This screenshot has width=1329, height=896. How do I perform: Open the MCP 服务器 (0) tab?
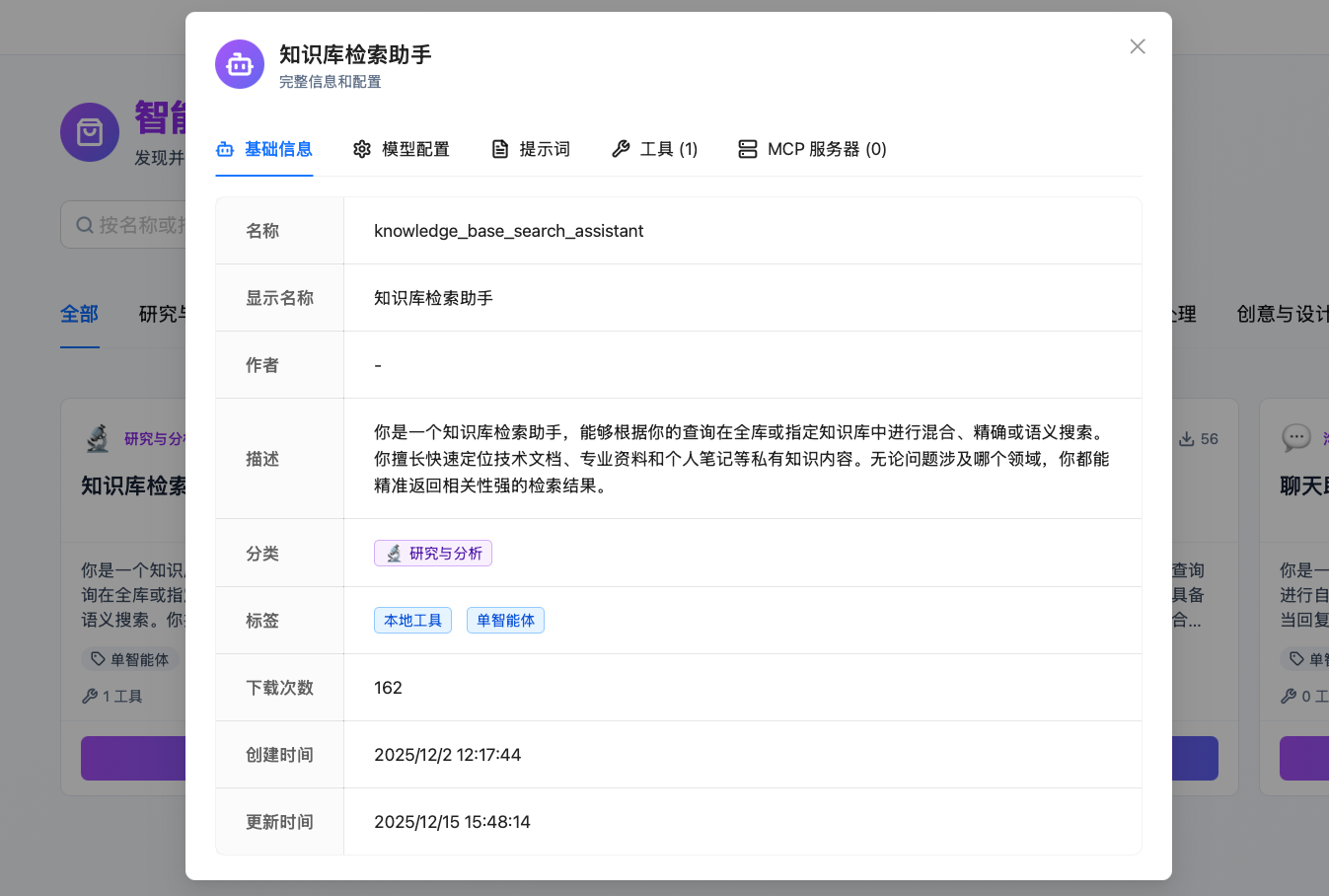pos(811,148)
